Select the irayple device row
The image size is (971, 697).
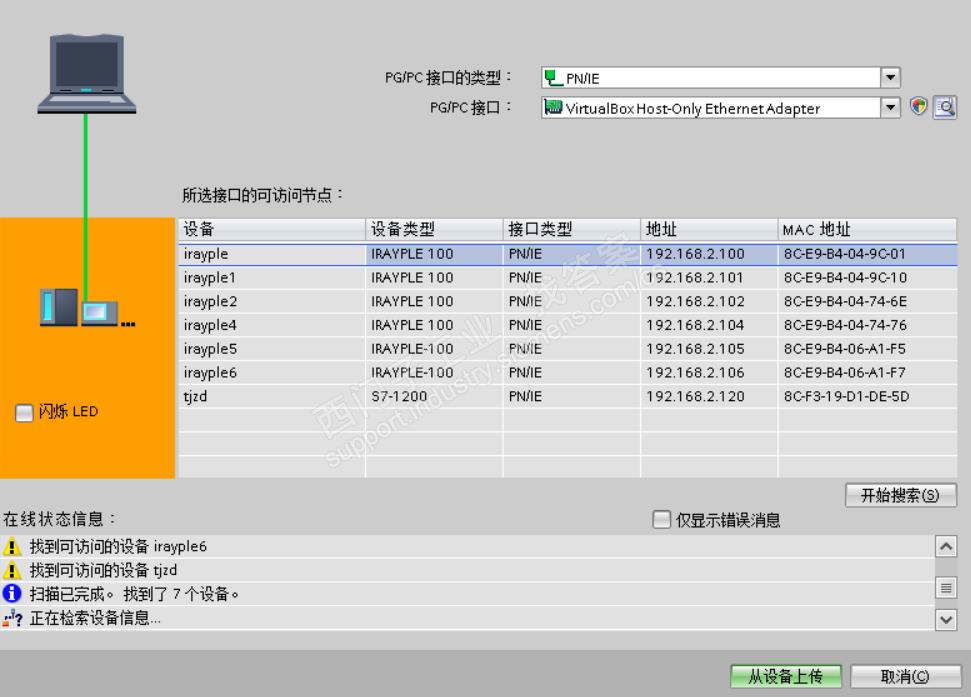click(x=568, y=254)
